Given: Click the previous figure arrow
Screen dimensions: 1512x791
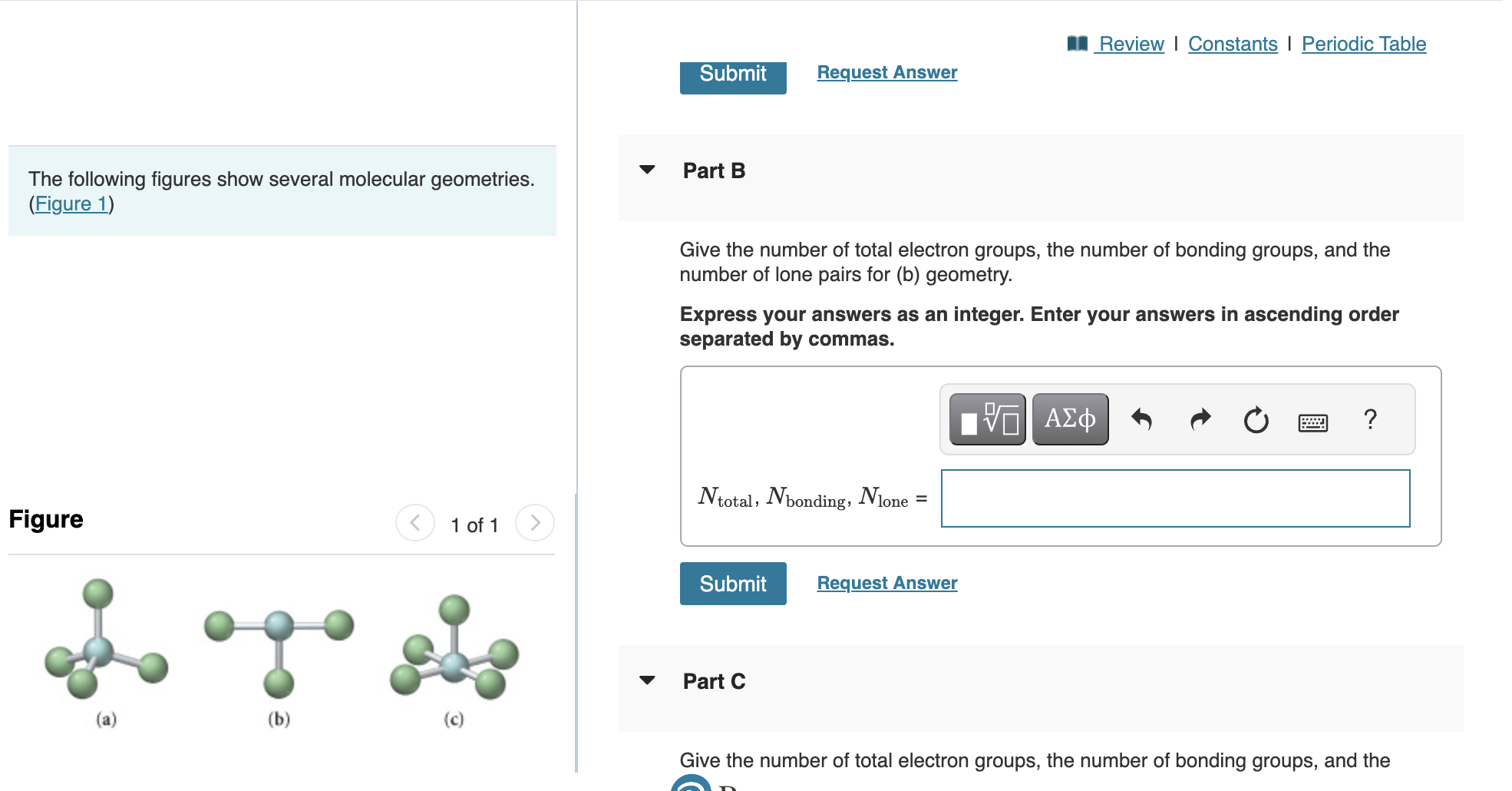Looking at the screenshot, I should [414, 522].
